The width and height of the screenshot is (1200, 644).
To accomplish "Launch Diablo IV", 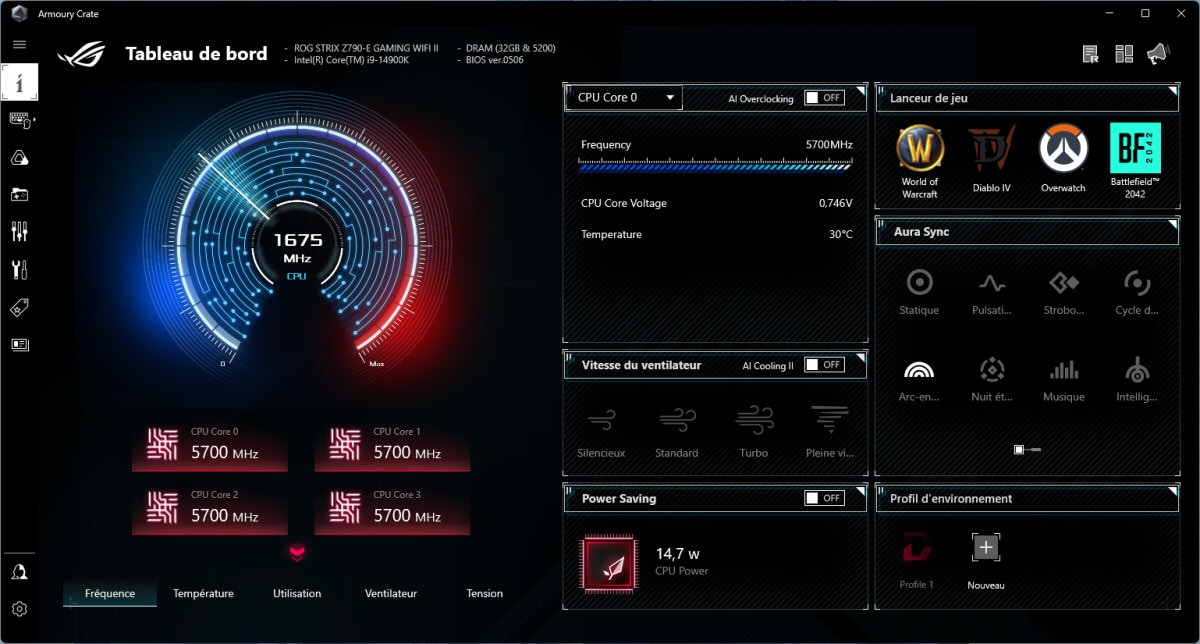I will [x=992, y=160].
